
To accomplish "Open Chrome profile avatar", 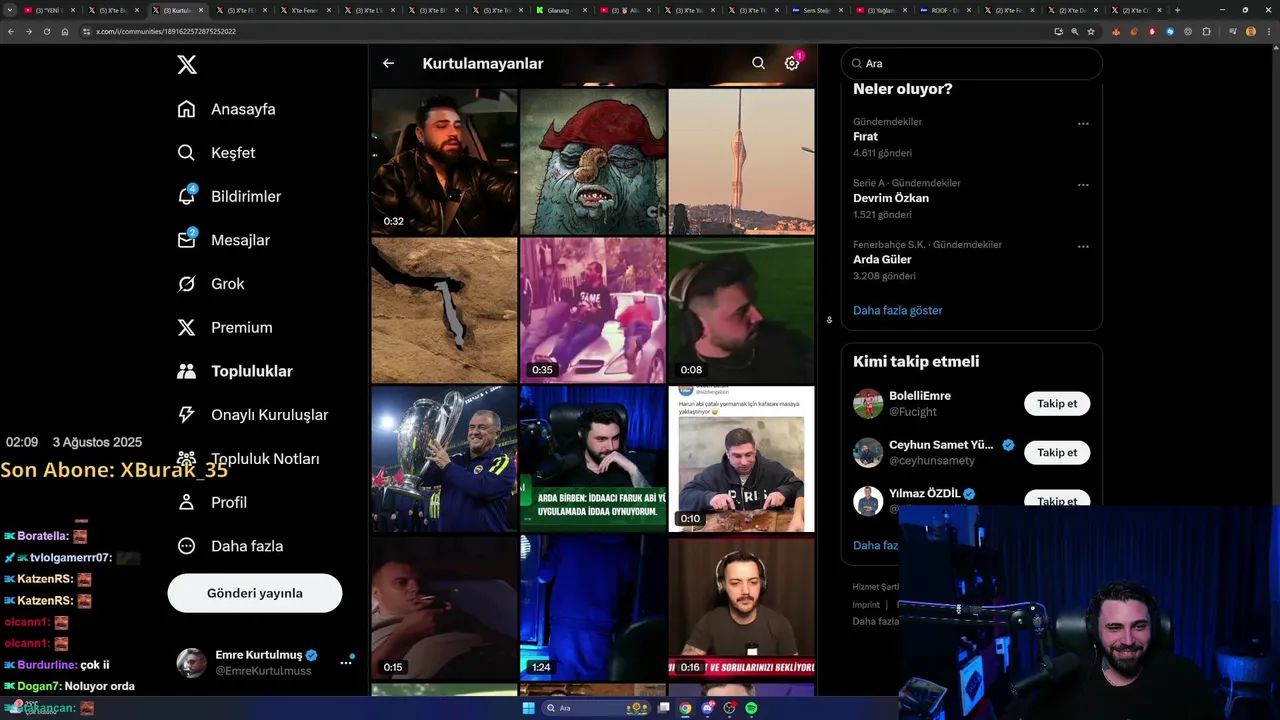I will (1250, 31).
